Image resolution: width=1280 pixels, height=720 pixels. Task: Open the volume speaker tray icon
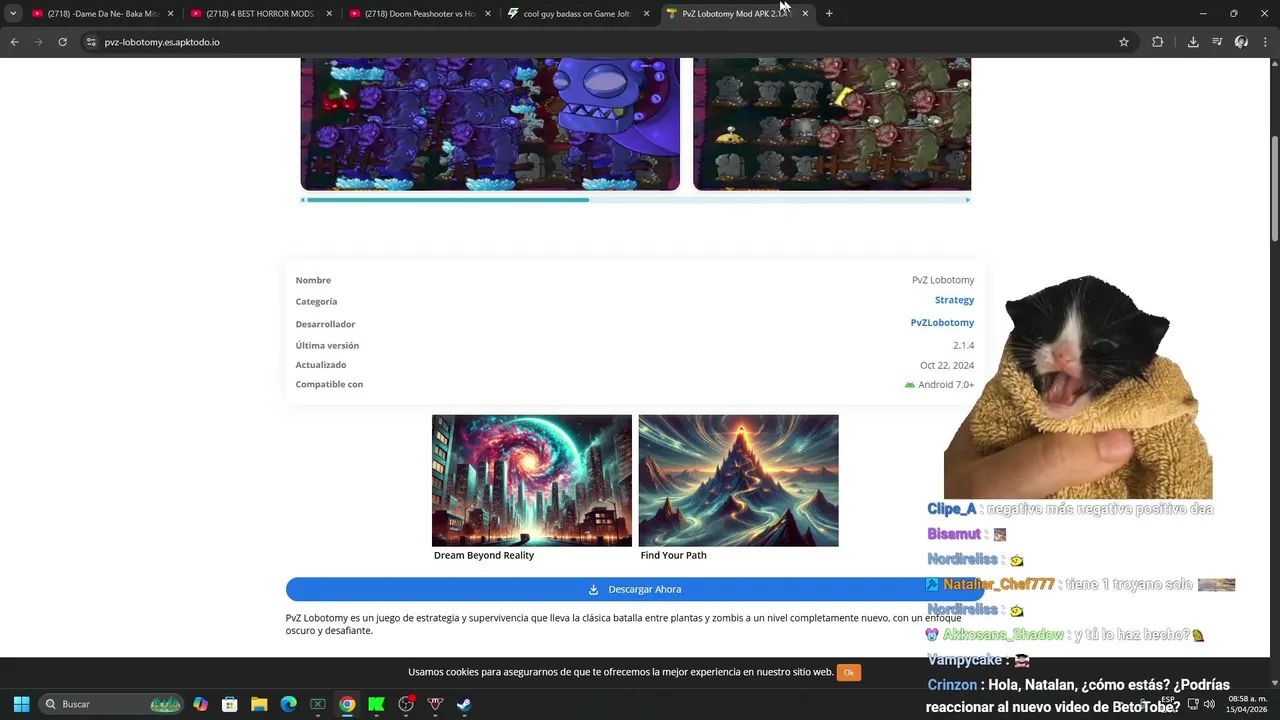[1209, 704]
